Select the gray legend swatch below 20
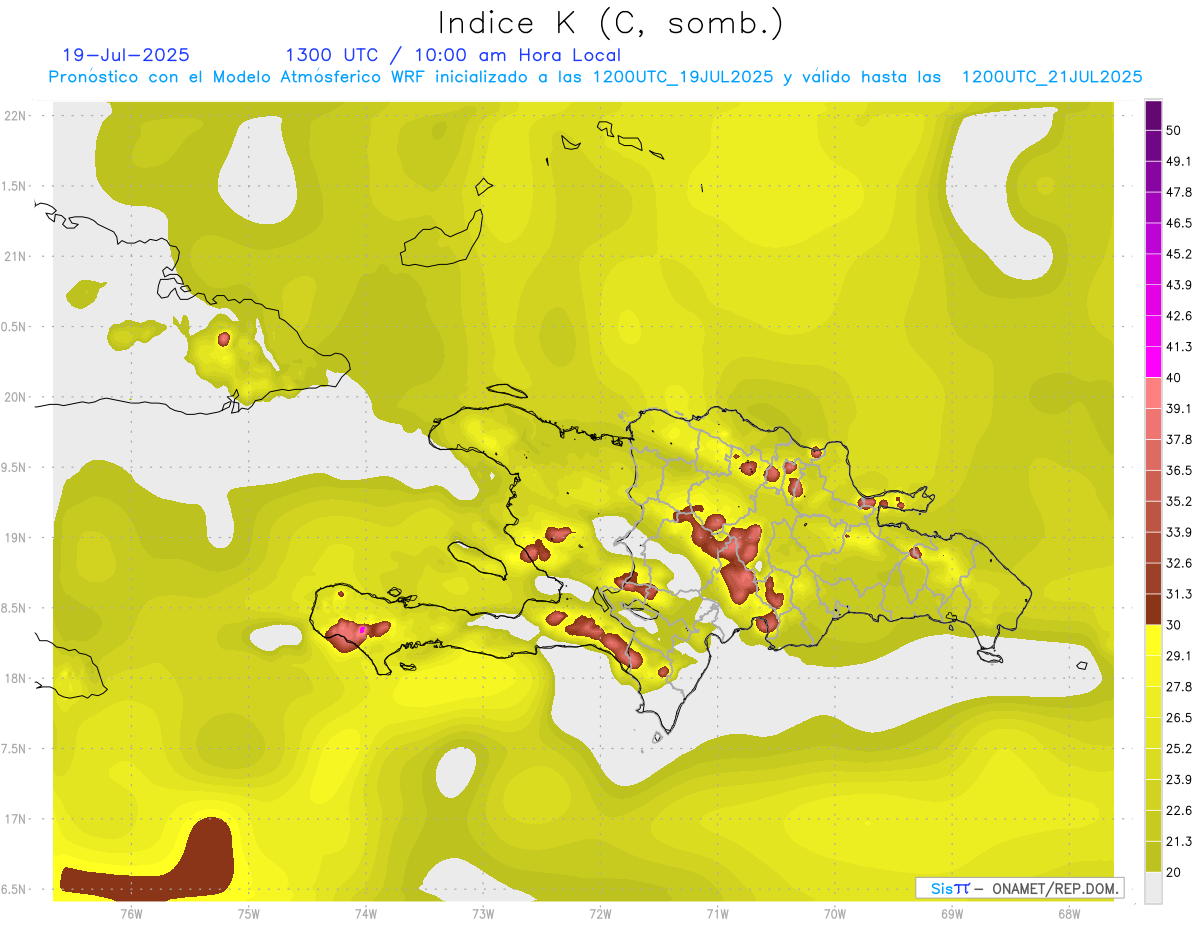 tap(1153, 887)
